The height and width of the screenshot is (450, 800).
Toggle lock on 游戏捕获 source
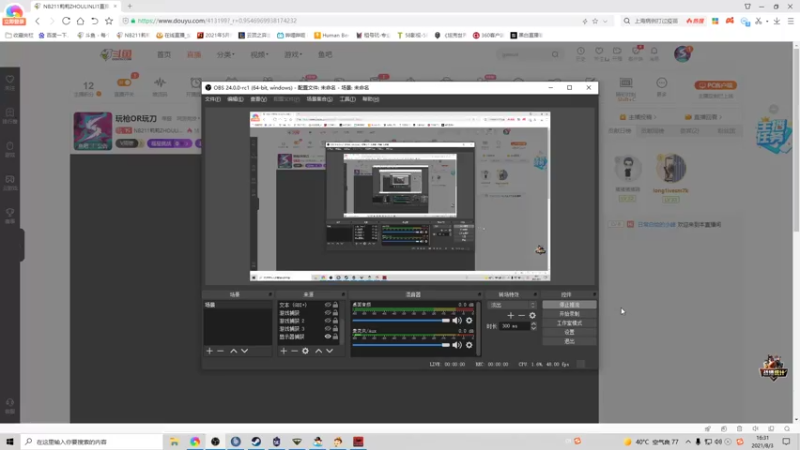335,313
